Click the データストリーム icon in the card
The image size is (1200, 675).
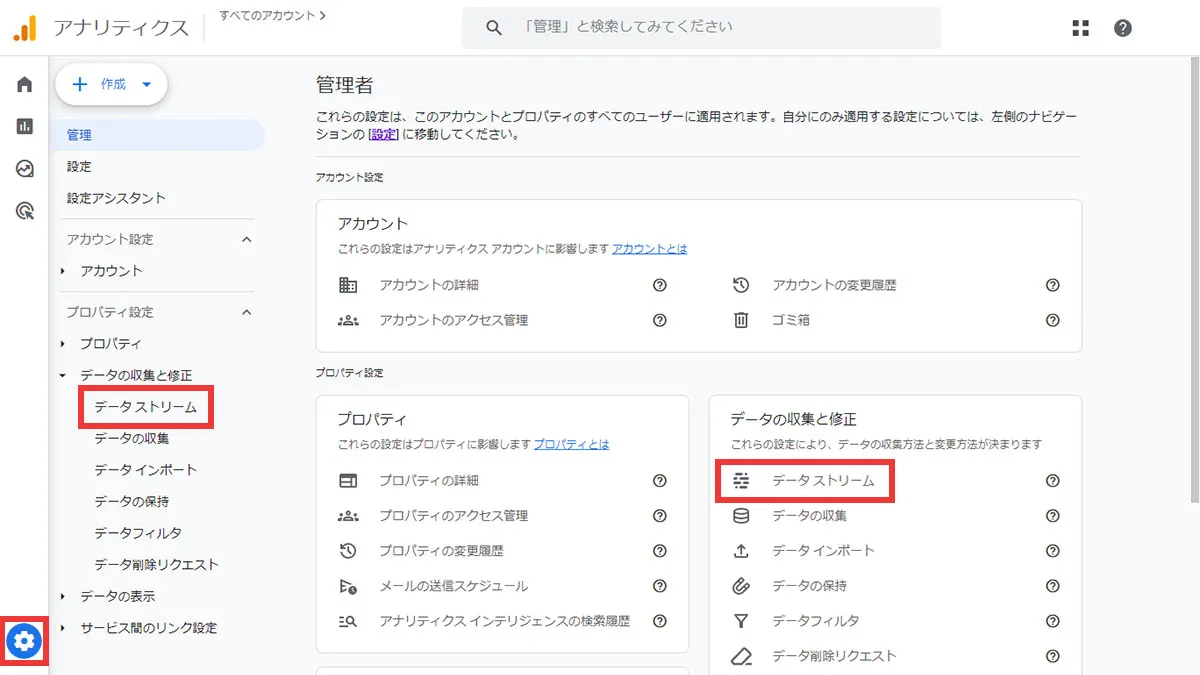click(x=740, y=480)
